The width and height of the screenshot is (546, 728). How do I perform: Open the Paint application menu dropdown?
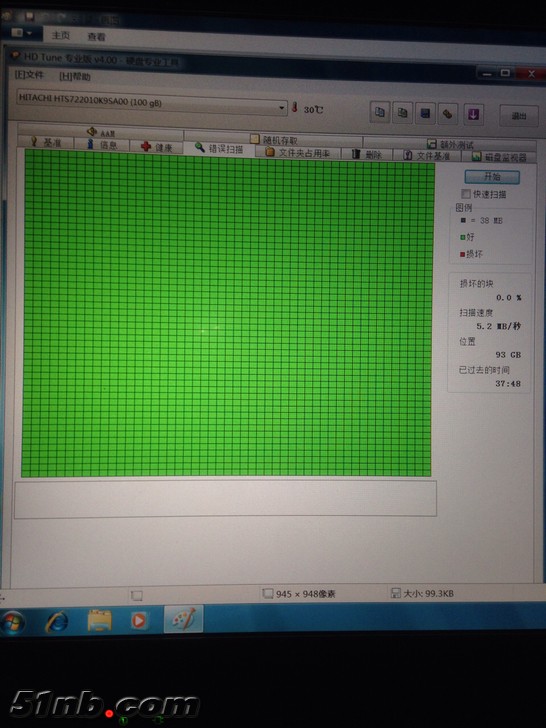click(22, 33)
